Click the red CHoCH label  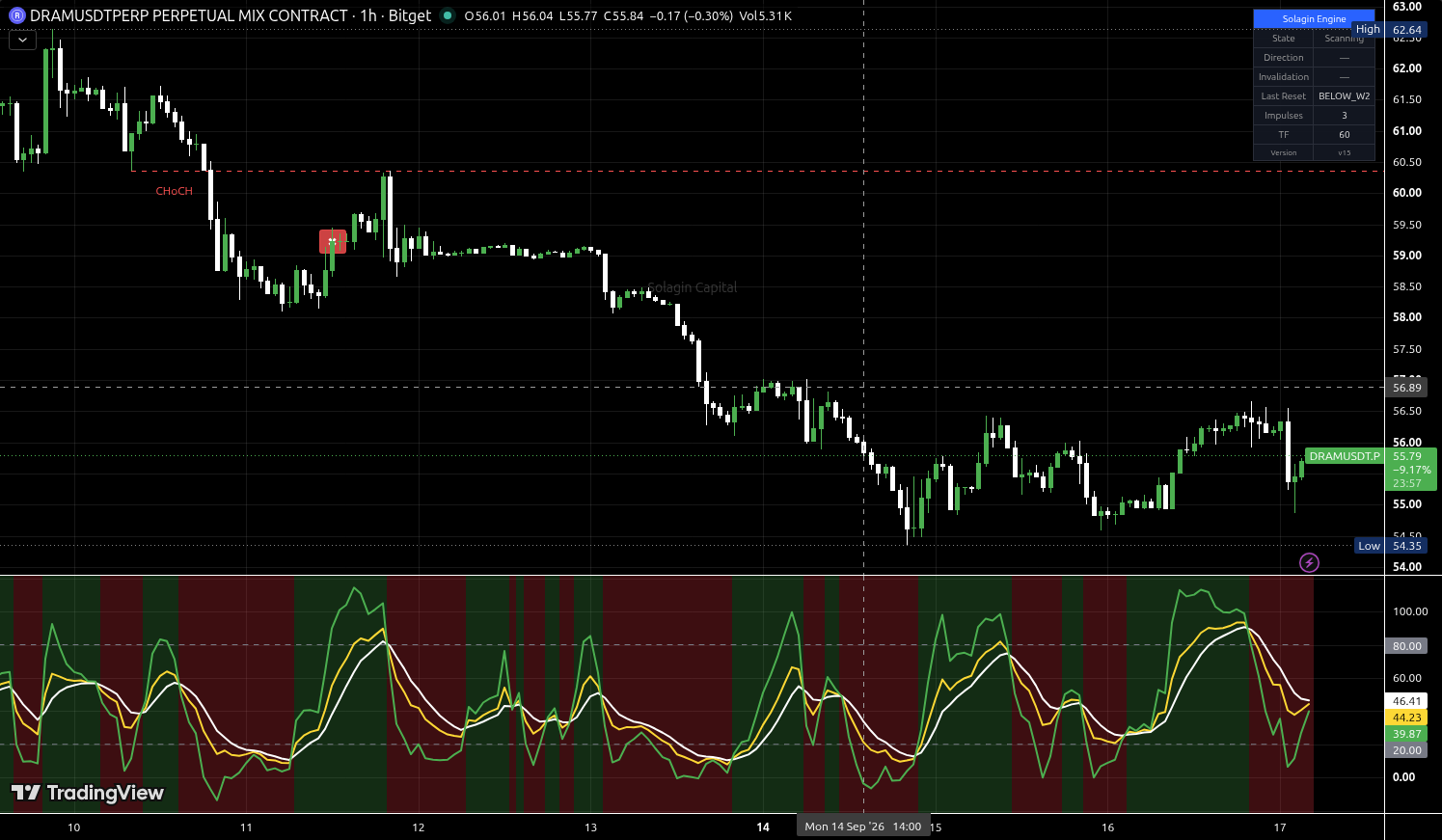click(175, 191)
